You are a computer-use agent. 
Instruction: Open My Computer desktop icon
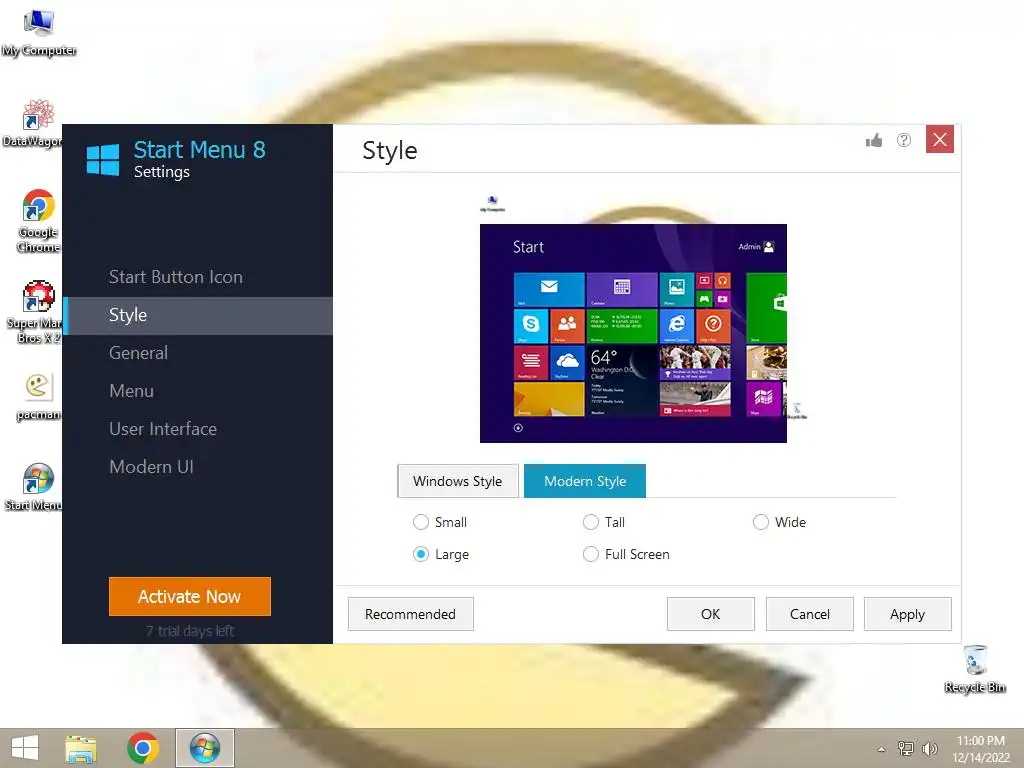tap(39, 33)
